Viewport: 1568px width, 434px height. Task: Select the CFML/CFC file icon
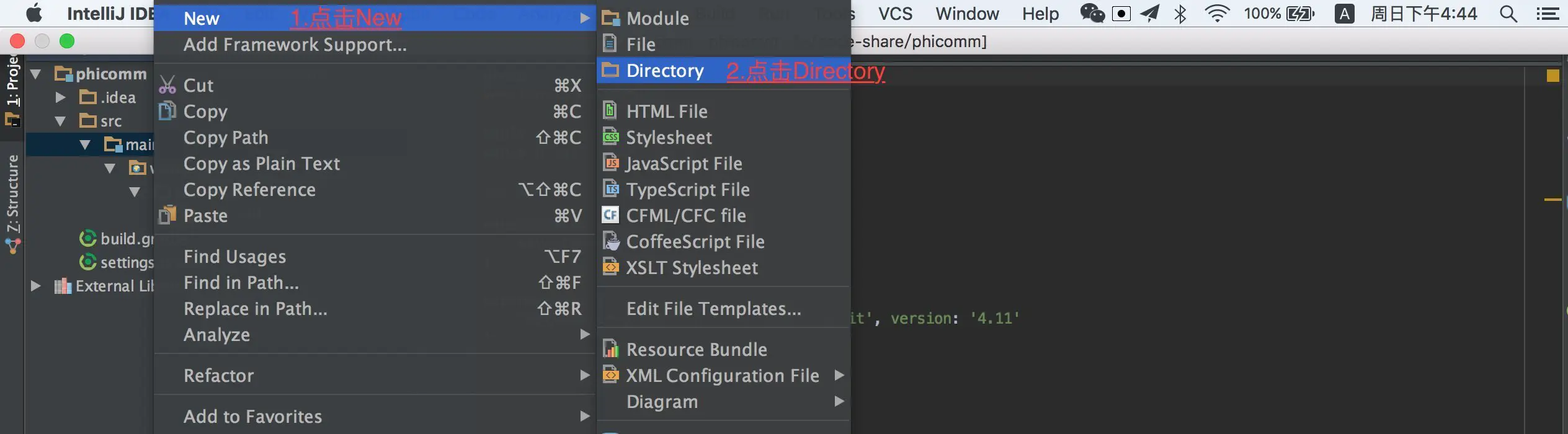click(x=611, y=215)
